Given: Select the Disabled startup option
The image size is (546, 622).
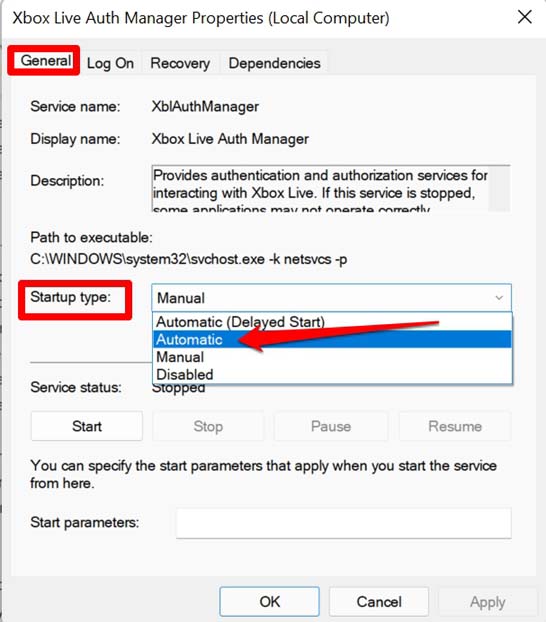Looking at the screenshot, I should pyautogui.click(x=333, y=374).
